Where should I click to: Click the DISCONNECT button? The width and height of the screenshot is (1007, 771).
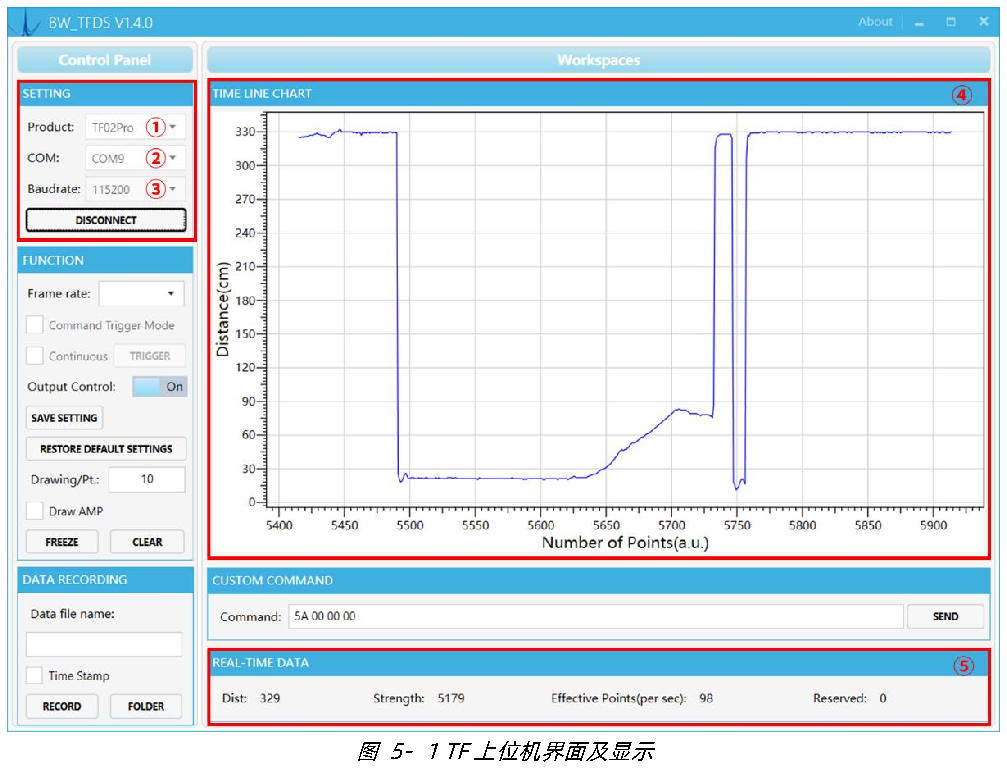pos(106,220)
